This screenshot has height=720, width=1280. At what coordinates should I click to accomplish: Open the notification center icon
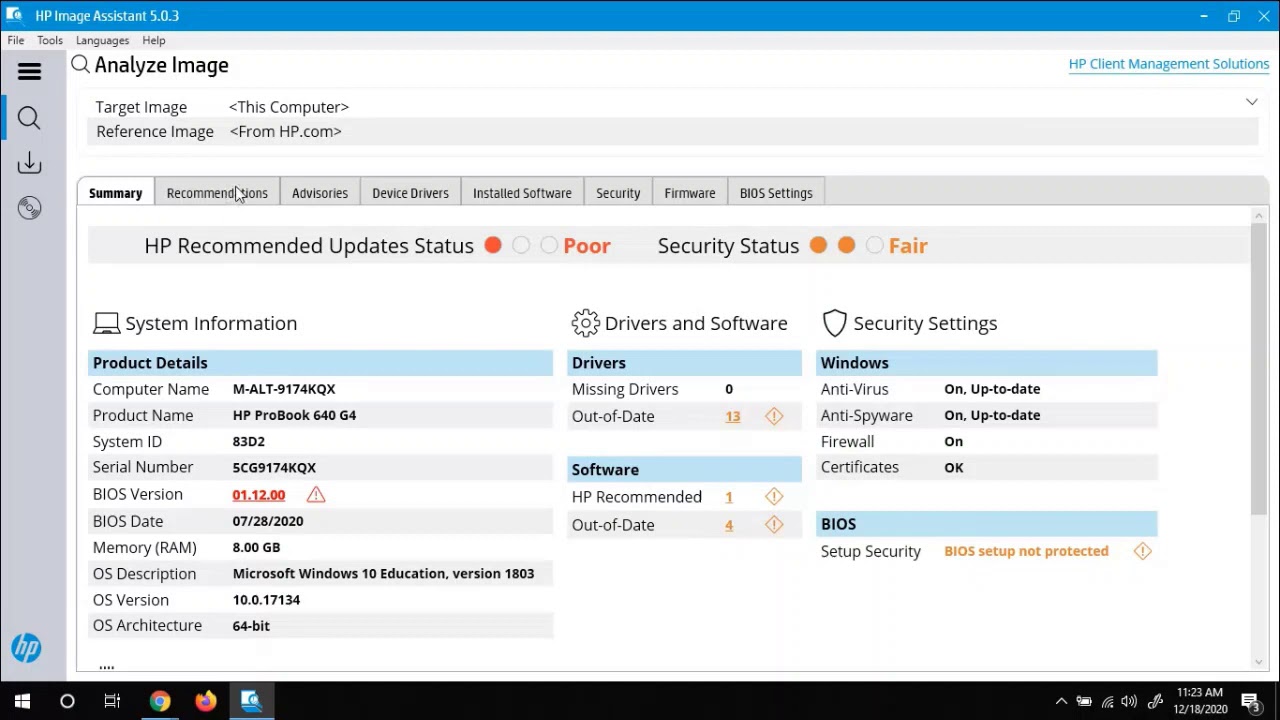coord(1251,701)
